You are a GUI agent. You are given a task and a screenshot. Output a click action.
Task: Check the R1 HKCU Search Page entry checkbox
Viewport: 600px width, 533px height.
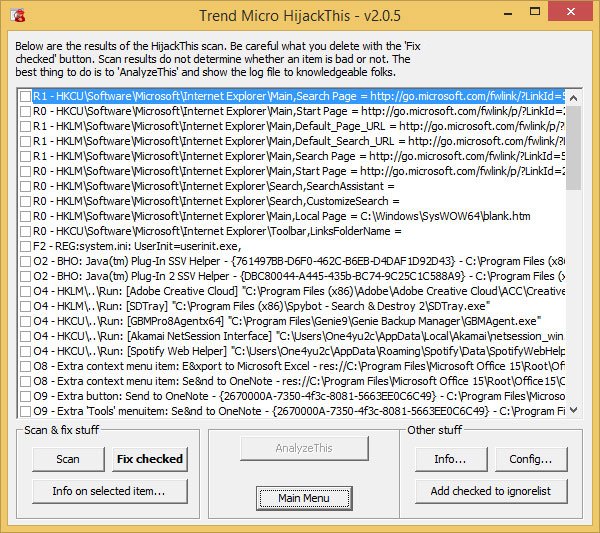coord(26,96)
